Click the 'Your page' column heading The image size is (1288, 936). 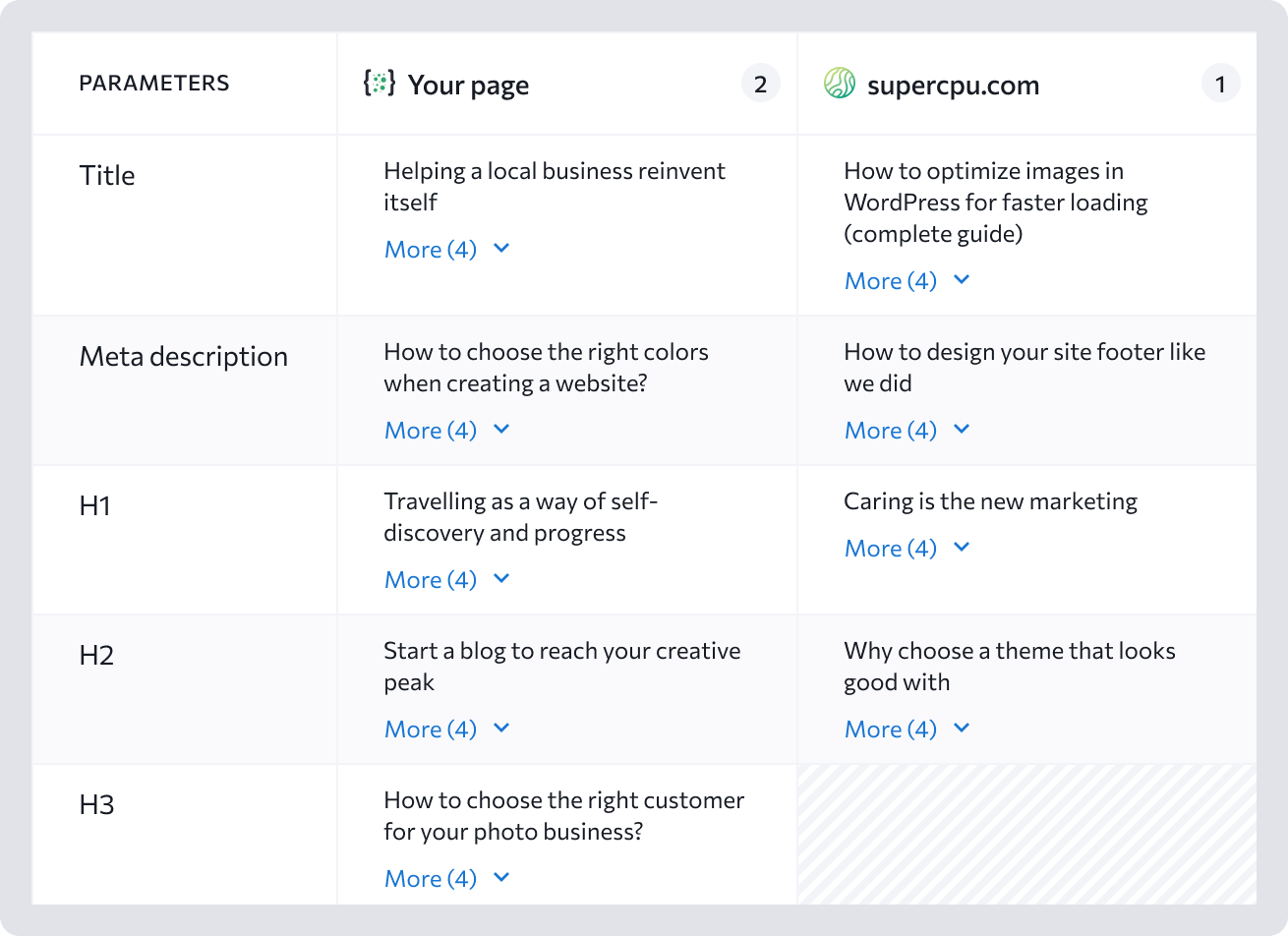point(468,86)
